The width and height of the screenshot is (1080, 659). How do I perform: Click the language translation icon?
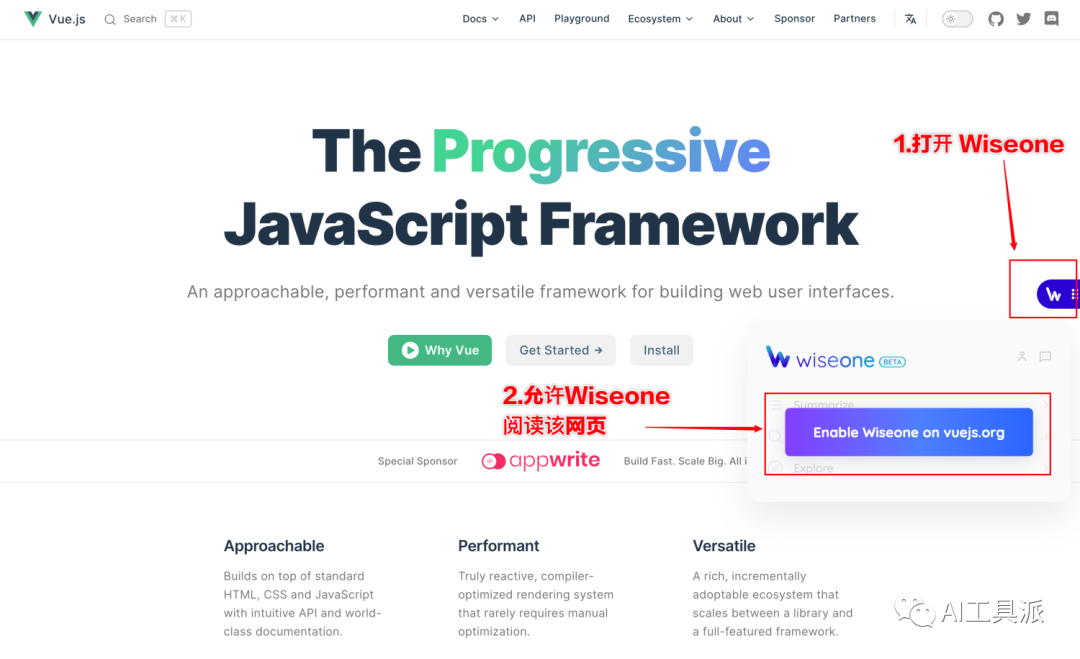910,19
